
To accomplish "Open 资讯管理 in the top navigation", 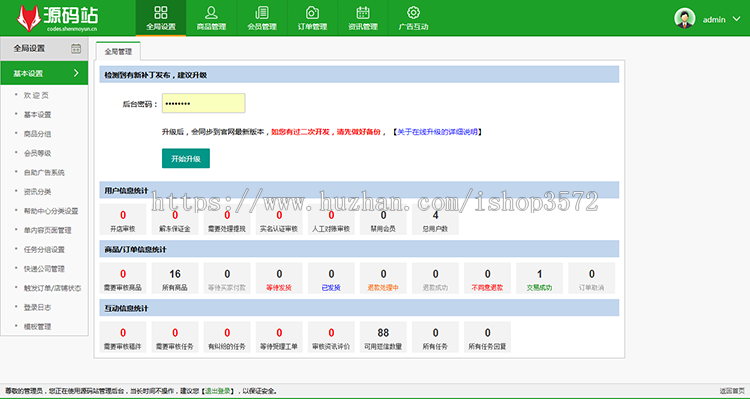I will (x=363, y=18).
